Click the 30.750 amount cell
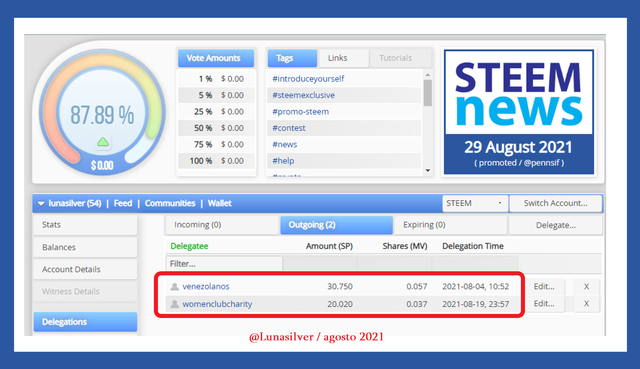This screenshot has width=640, height=369. tap(340, 287)
